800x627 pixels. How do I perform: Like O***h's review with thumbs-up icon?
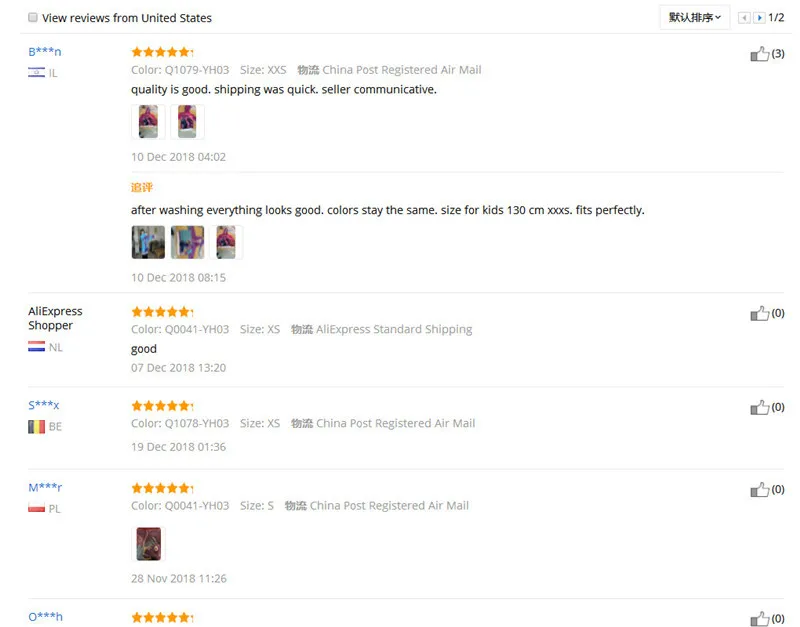[759, 618]
